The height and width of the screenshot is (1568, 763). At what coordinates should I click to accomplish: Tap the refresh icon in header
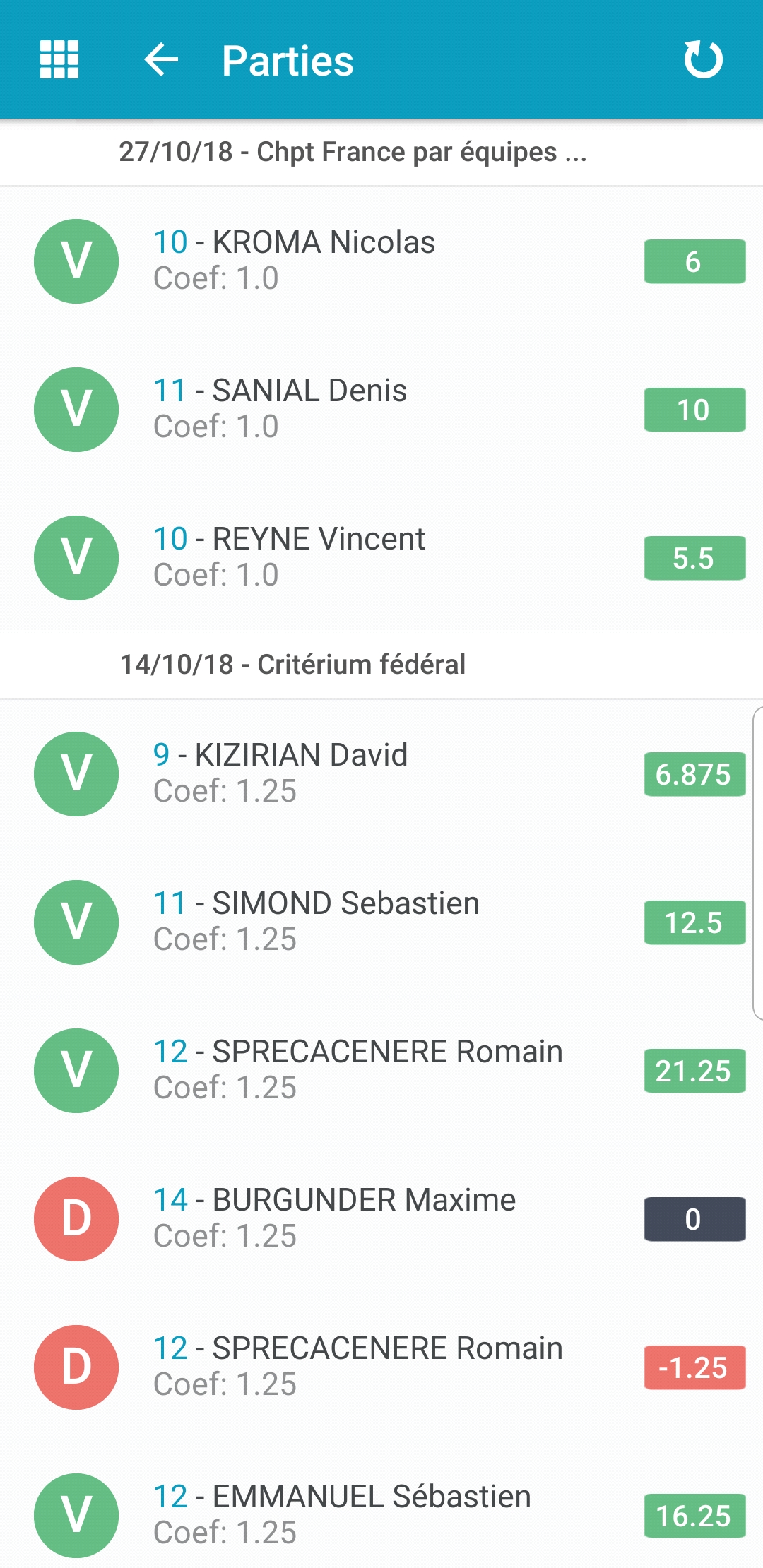click(703, 60)
